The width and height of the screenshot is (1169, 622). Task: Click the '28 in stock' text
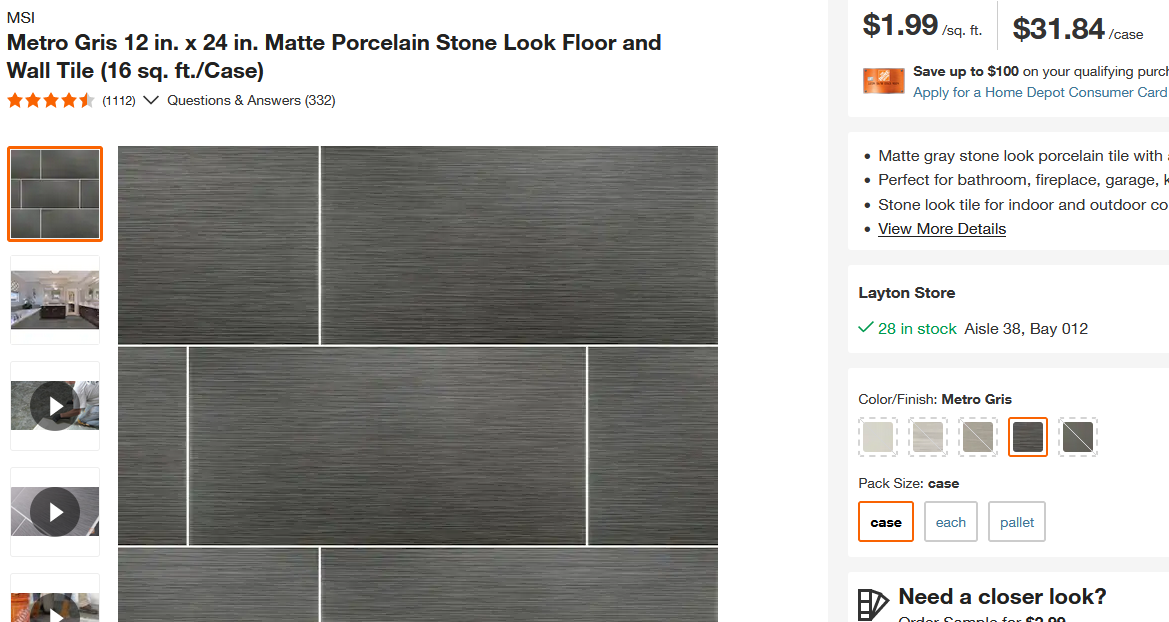[x=916, y=328]
